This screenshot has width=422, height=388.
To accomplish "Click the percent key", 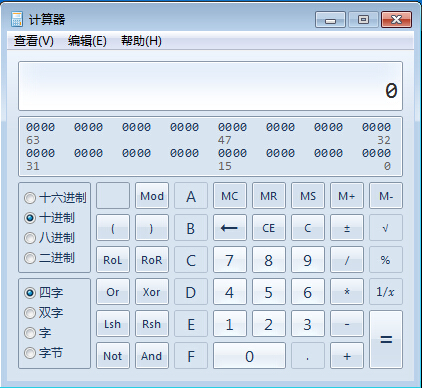I will (386, 260).
